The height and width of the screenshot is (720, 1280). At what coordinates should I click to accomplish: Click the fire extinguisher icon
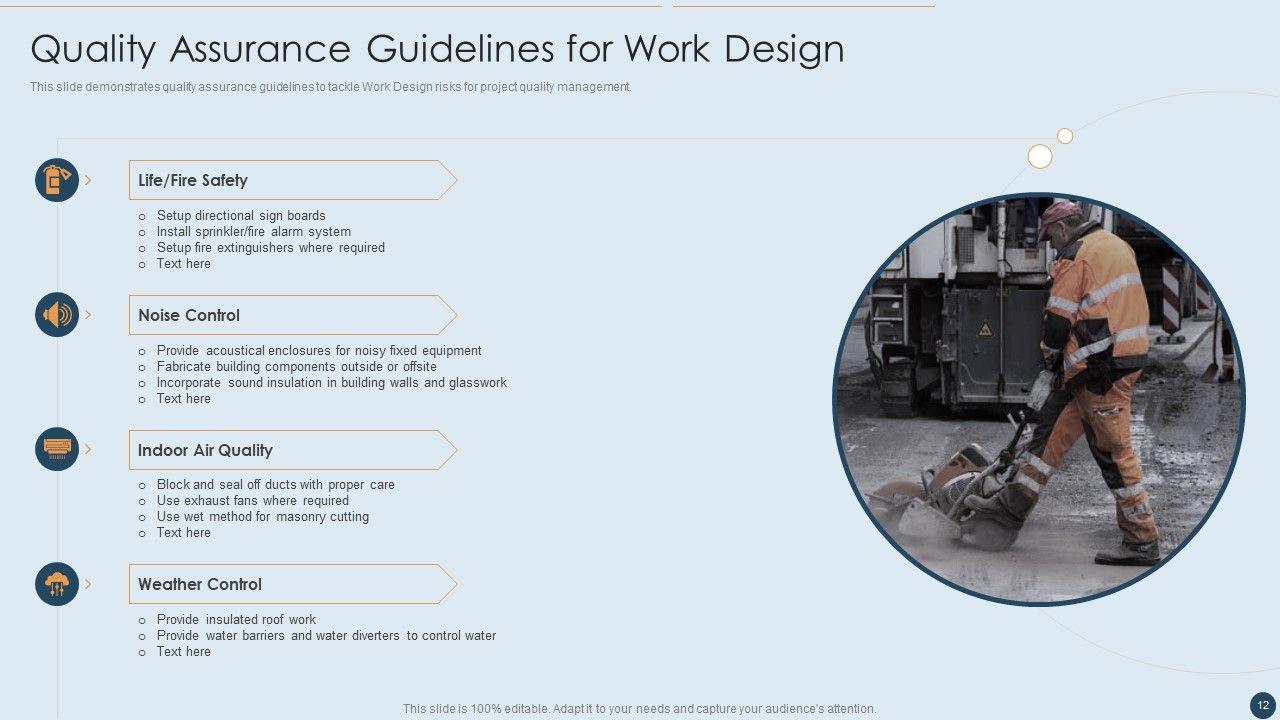pos(57,180)
